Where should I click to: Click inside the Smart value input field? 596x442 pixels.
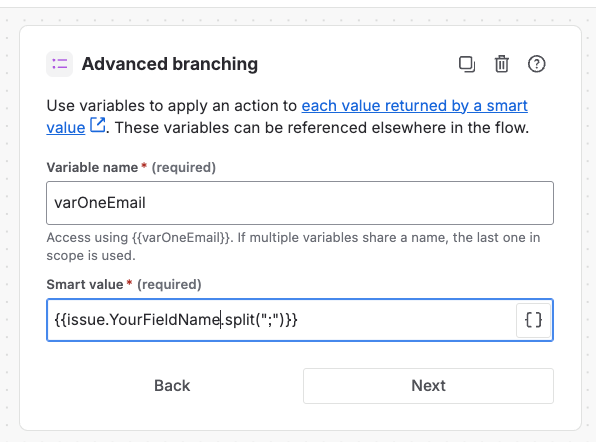pyautogui.click(x=281, y=320)
